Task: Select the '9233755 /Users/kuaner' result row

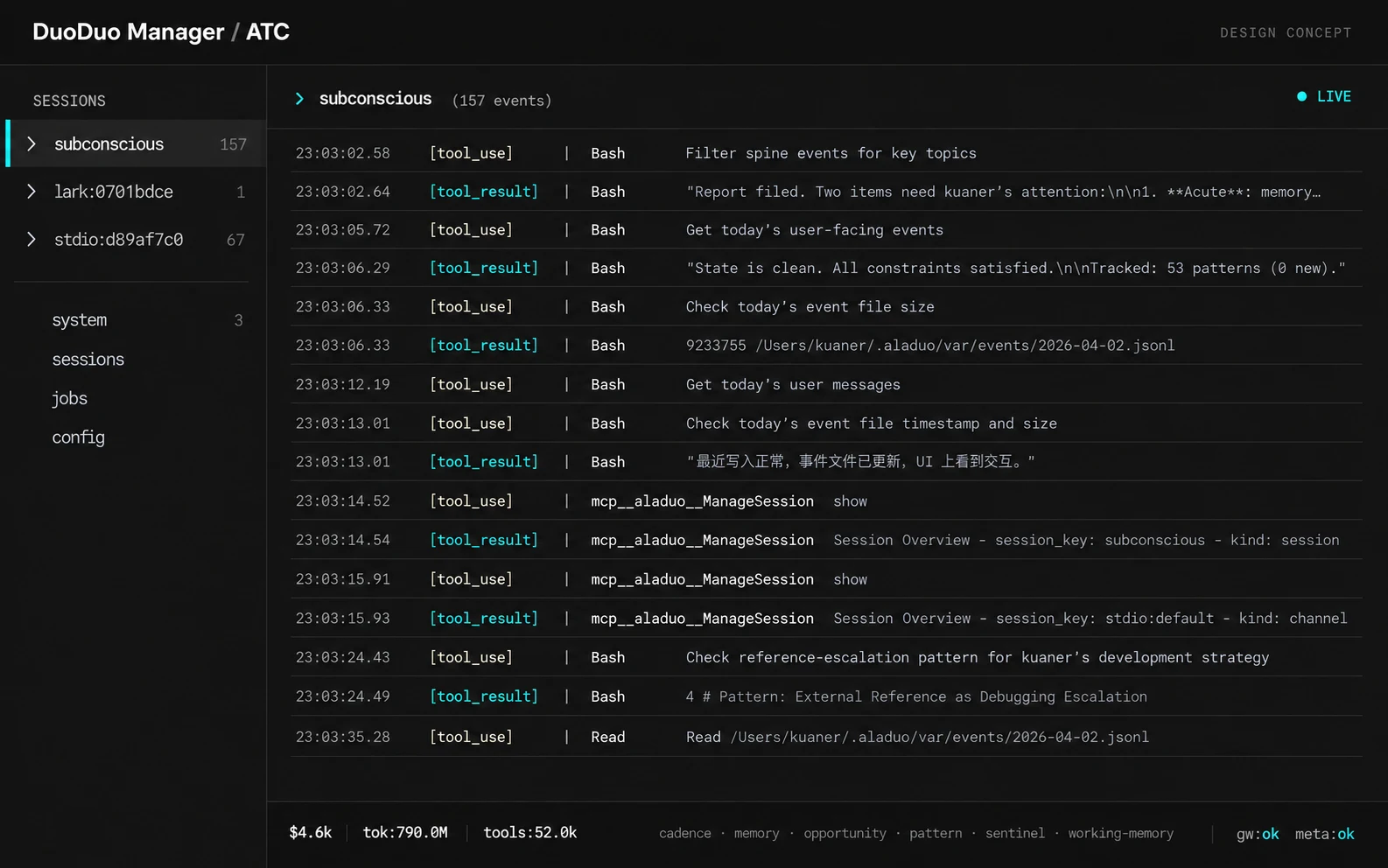Action: pyautogui.click(x=826, y=346)
